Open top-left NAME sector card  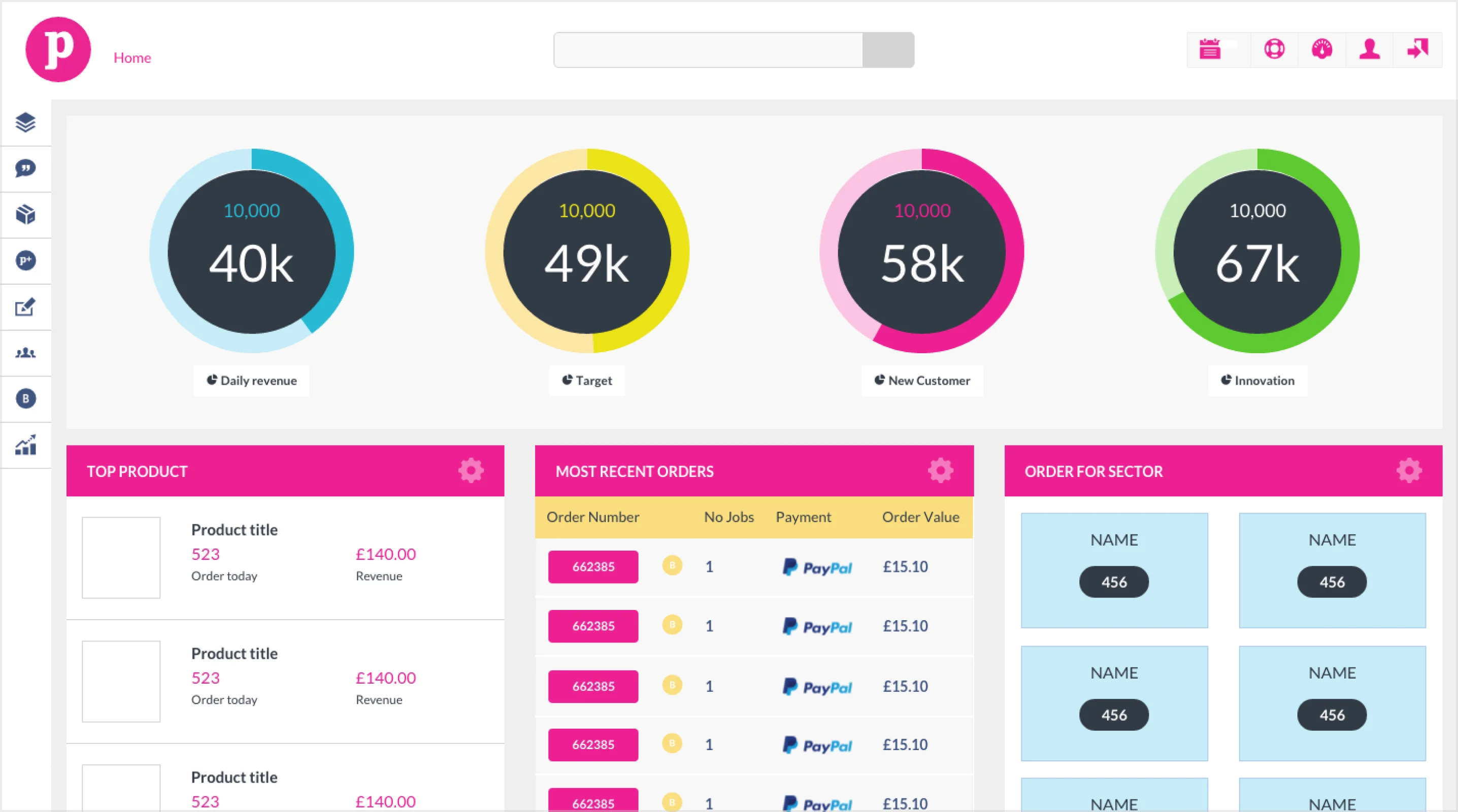pos(1114,570)
